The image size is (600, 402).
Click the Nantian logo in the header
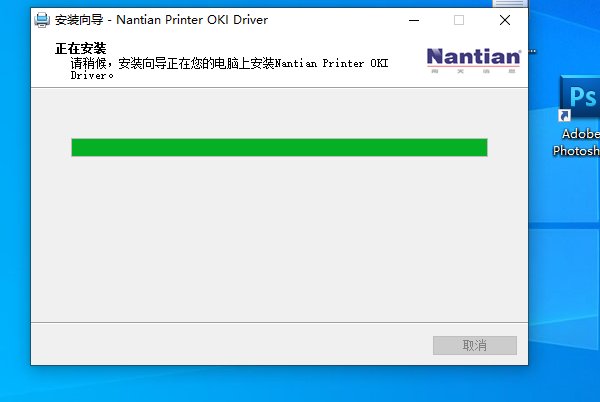click(x=473, y=60)
